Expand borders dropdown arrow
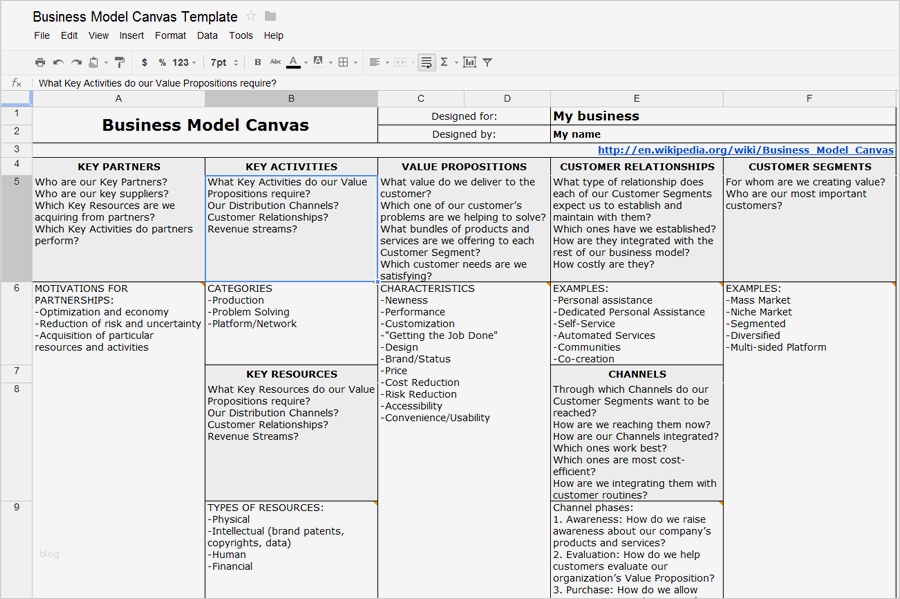Image resolution: width=900 pixels, height=599 pixels. pos(356,63)
